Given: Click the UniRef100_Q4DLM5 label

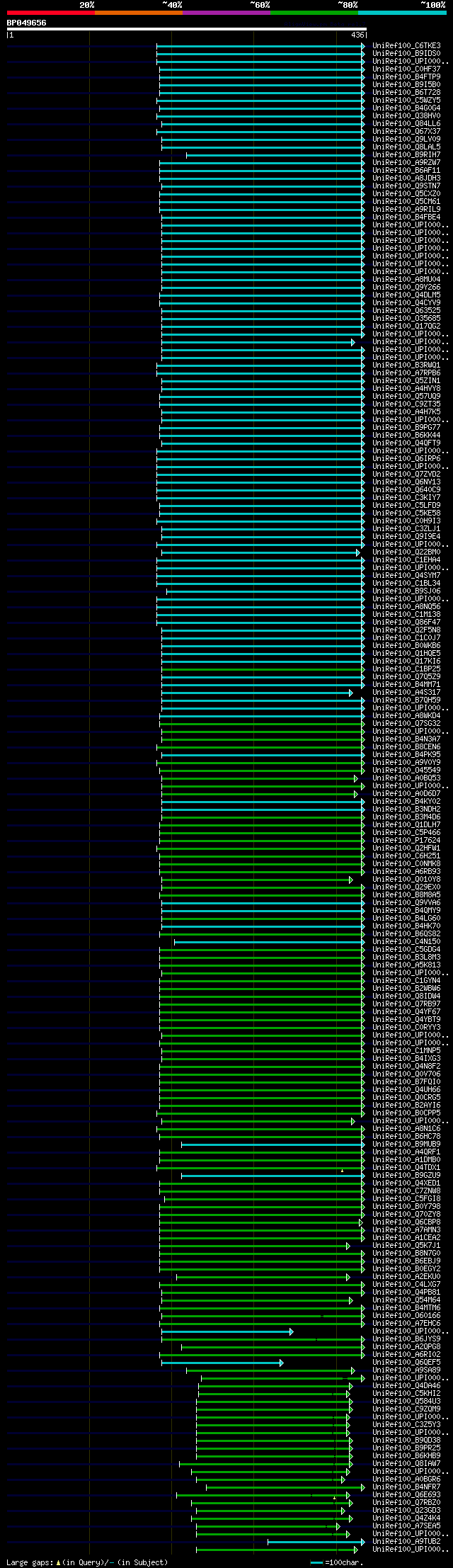Looking at the screenshot, I should pos(406,295).
